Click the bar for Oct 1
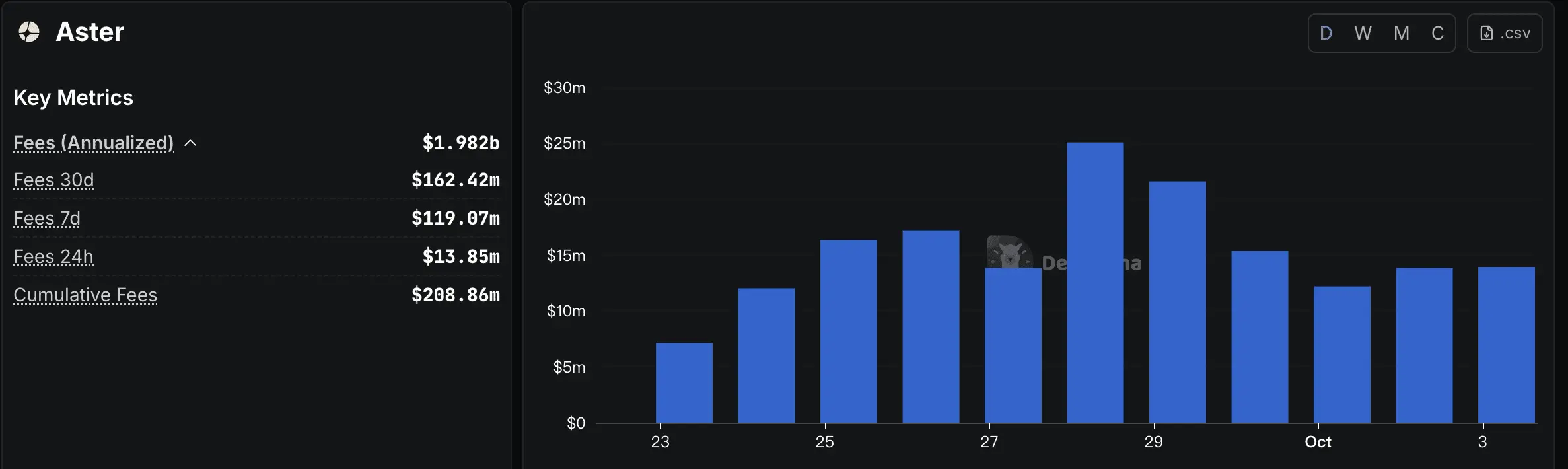This screenshot has width=1568, height=469. [x=1342, y=355]
